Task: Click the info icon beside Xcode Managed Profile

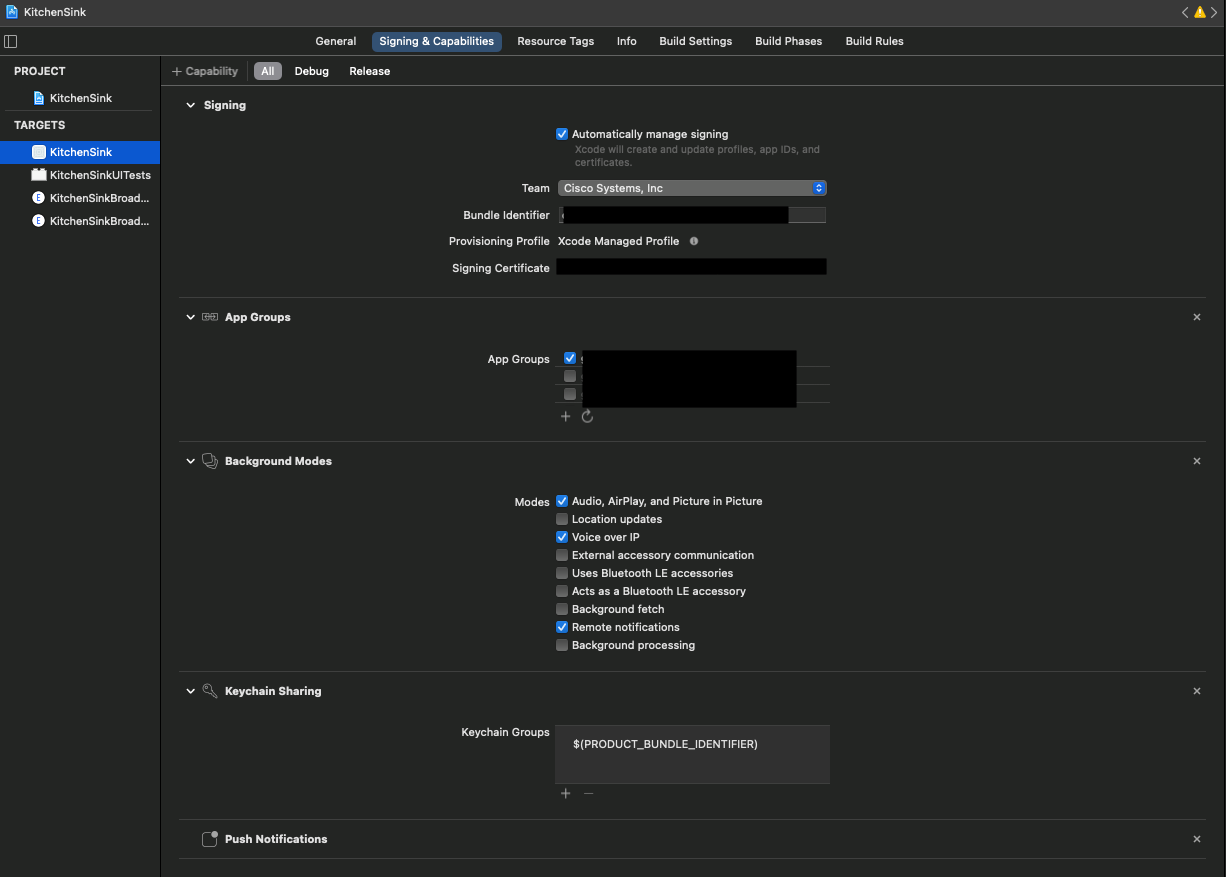Action: (694, 241)
